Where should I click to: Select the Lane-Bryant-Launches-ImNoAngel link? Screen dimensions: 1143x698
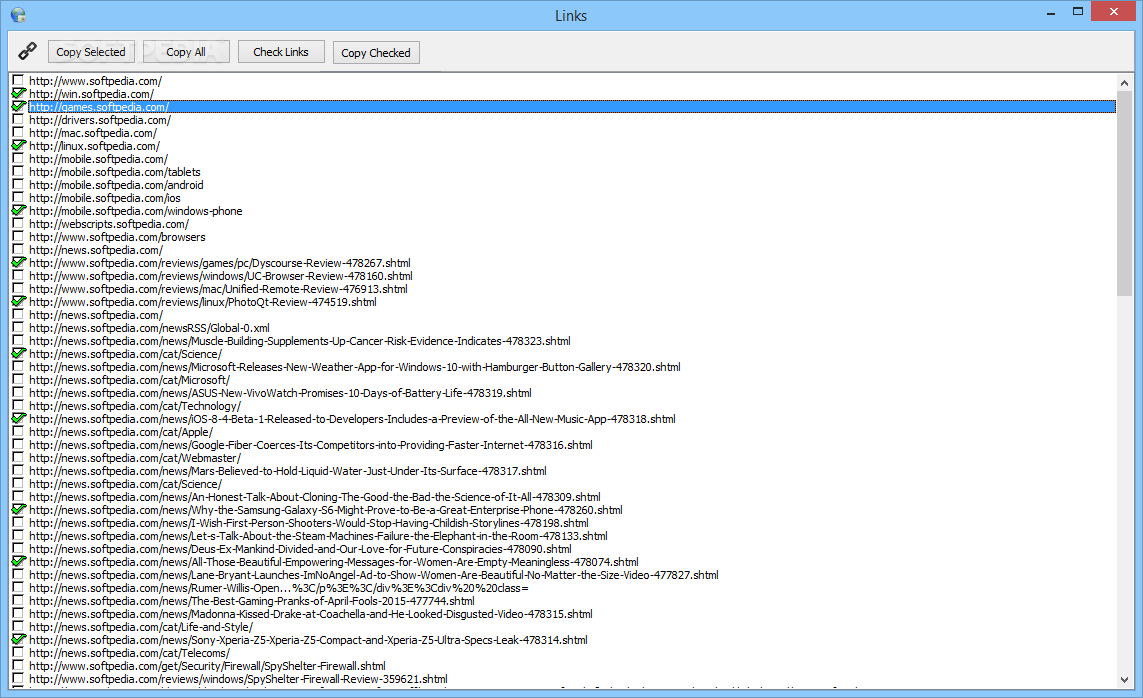(x=374, y=576)
